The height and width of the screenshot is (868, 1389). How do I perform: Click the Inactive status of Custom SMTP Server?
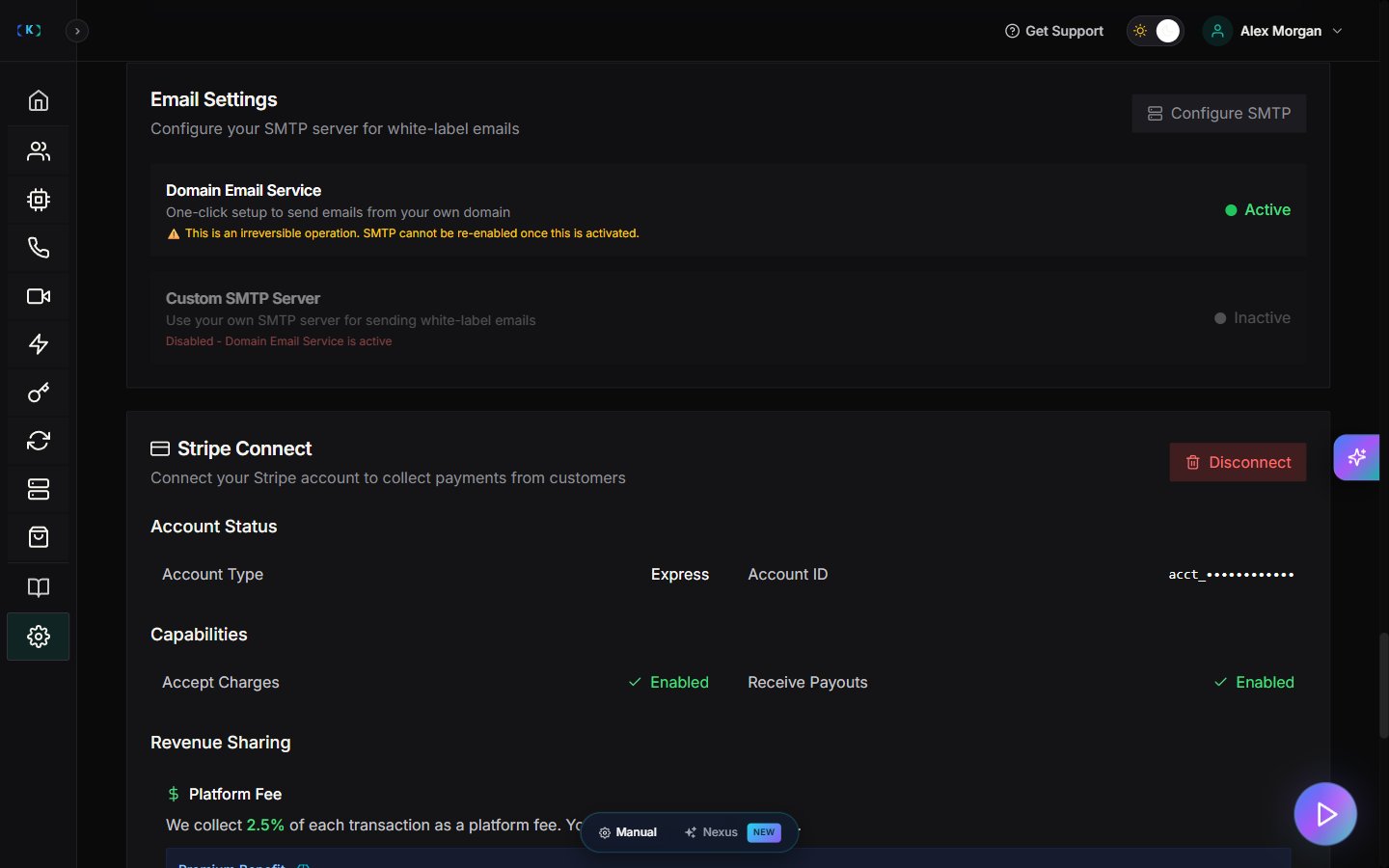pyautogui.click(x=1252, y=317)
